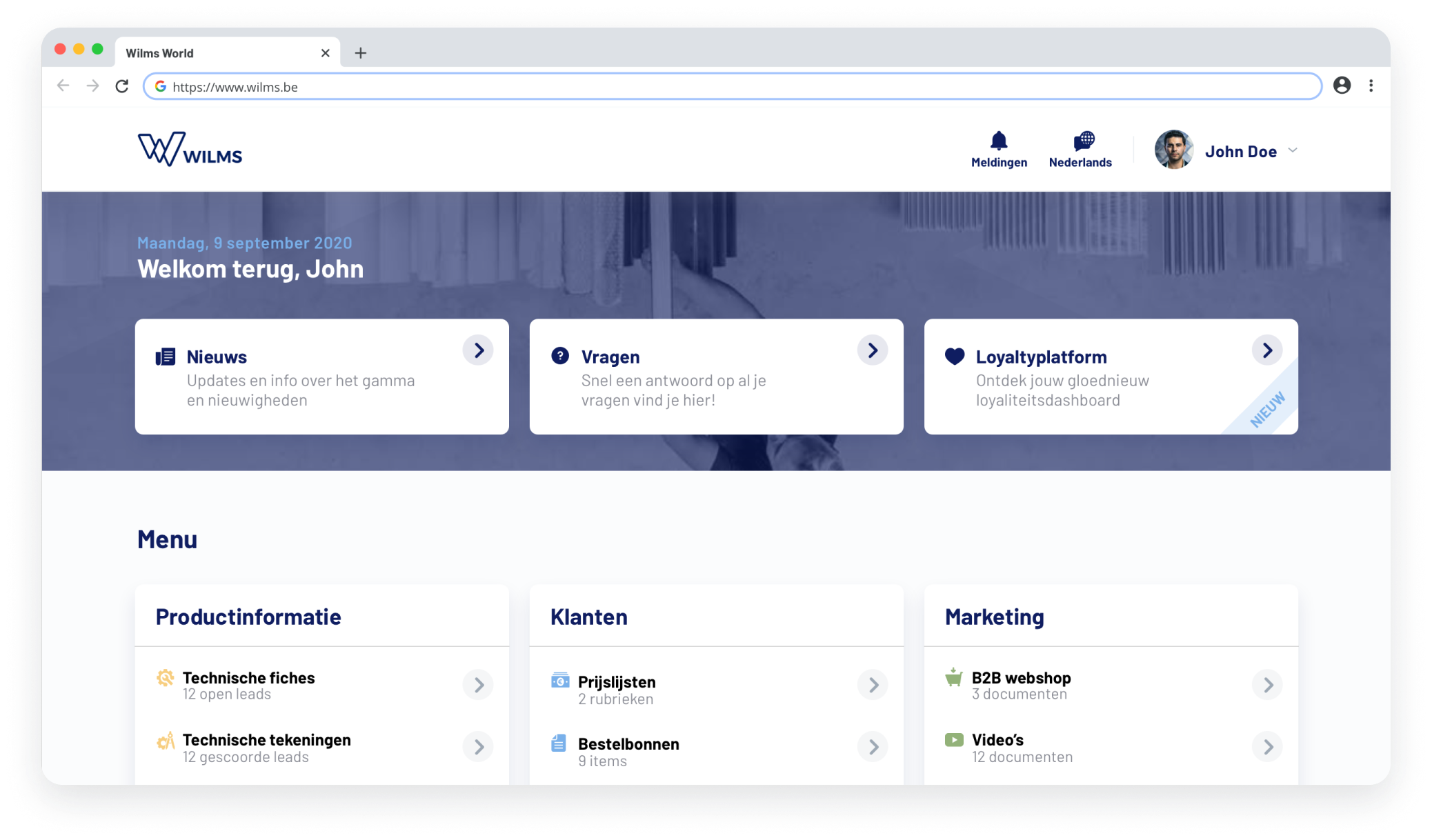Viewport: 1432px width, 840px height.
Task: Open Vragen card arrow button
Action: click(x=873, y=350)
